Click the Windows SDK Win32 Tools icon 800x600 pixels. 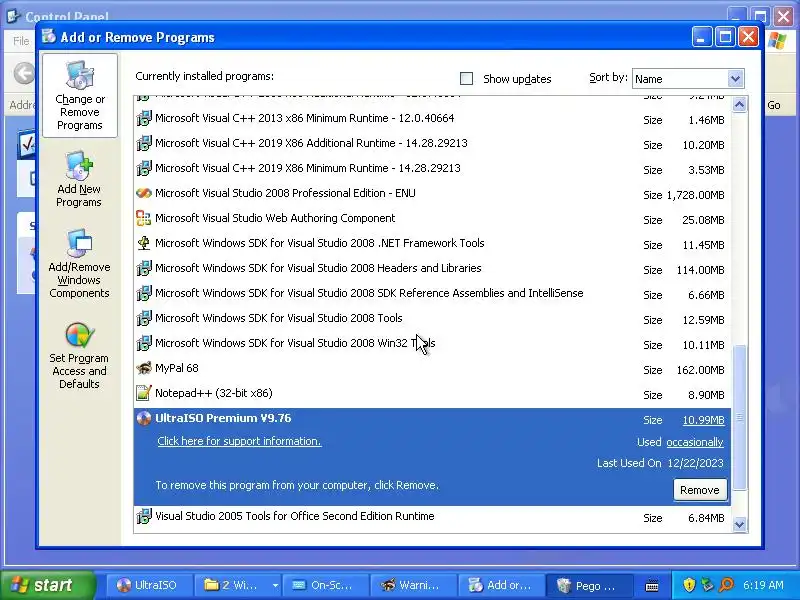144,343
